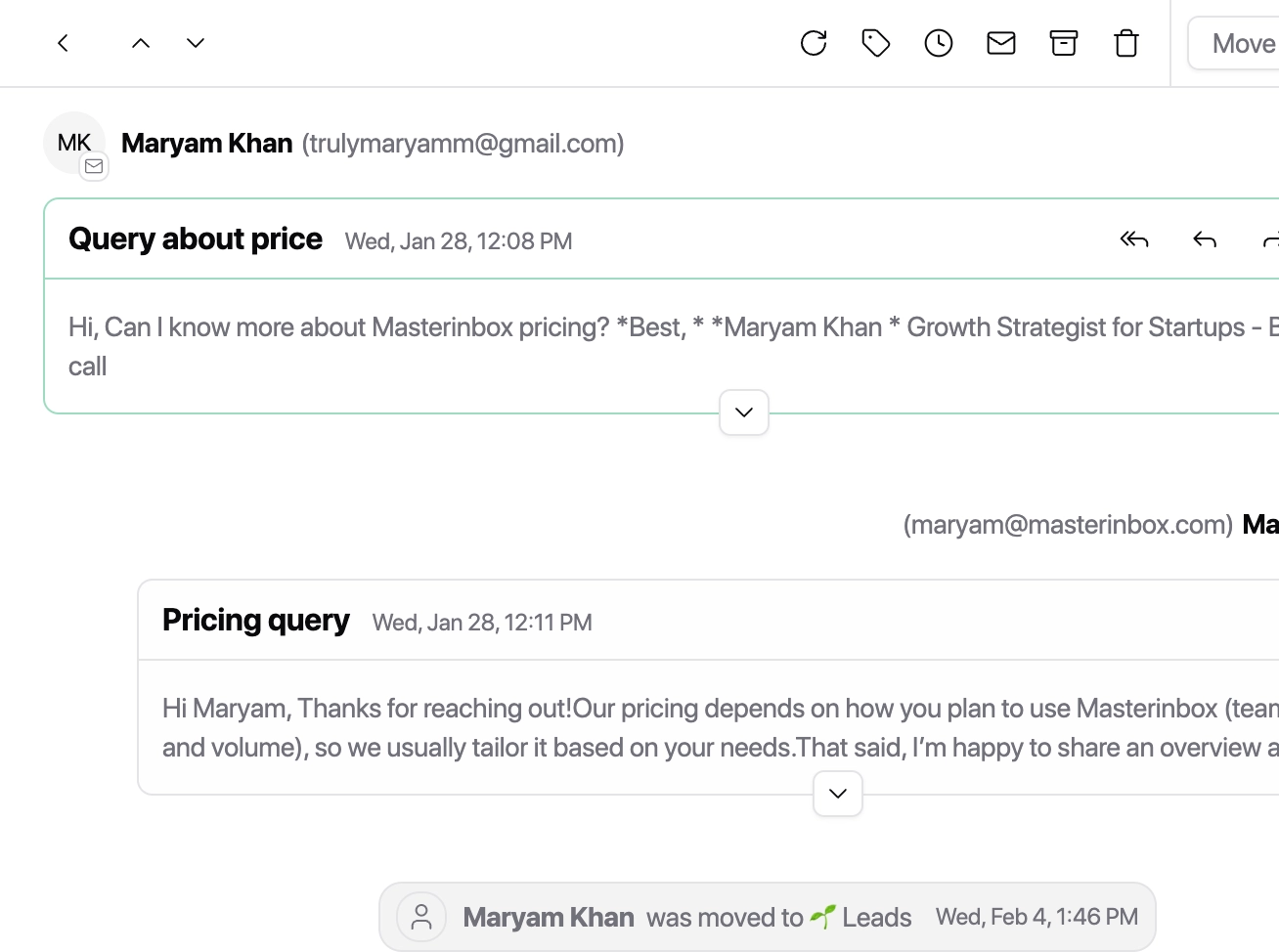Click forward arrow on Query about price email
This screenshot has width=1279, height=952.
click(x=1270, y=239)
